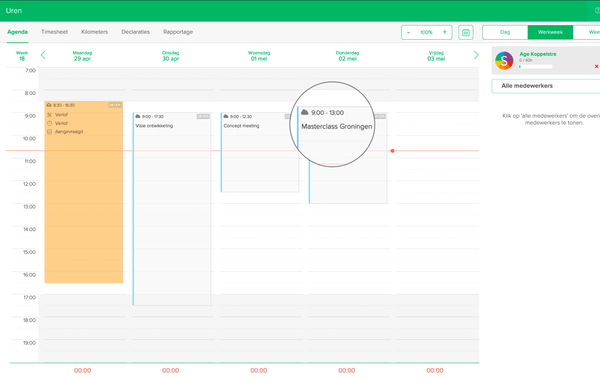Decrease zoom with the minus button
The image size is (600, 378).
pyautogui.click(x=409, y=32)
